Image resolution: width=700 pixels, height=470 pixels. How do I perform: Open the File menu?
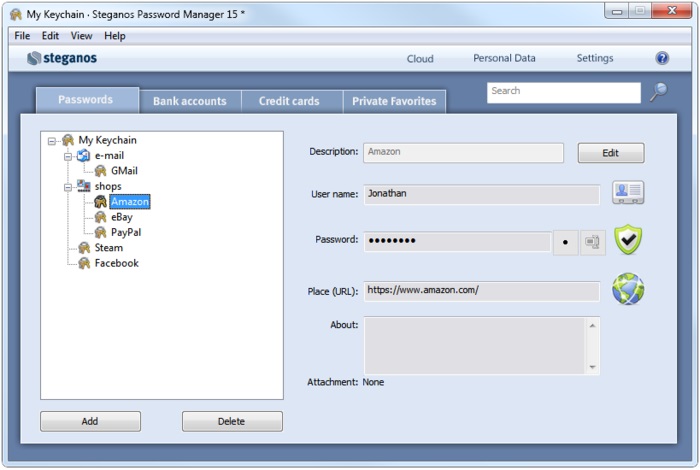[22, 36]
